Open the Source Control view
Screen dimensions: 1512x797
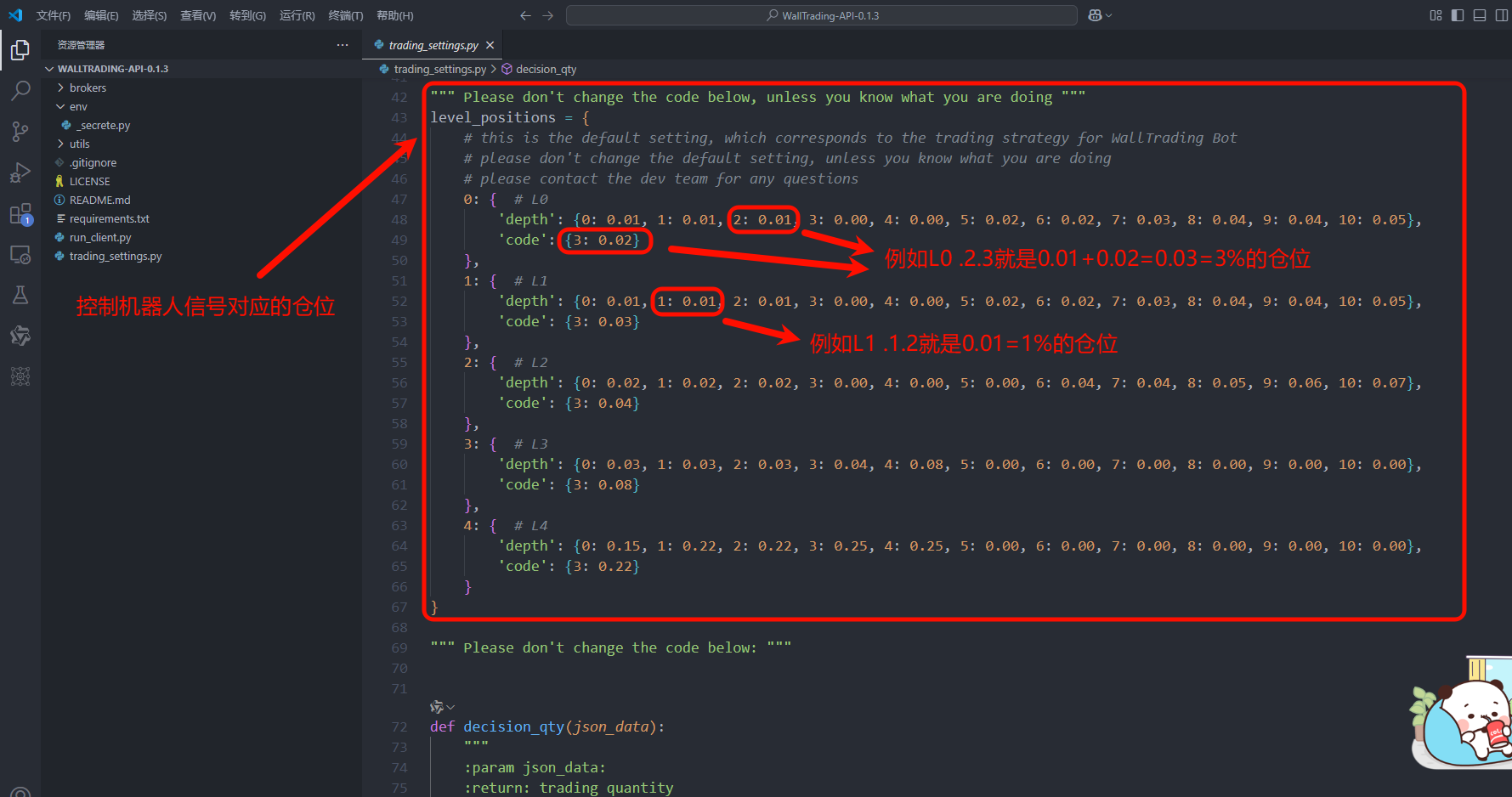(20, 131)
